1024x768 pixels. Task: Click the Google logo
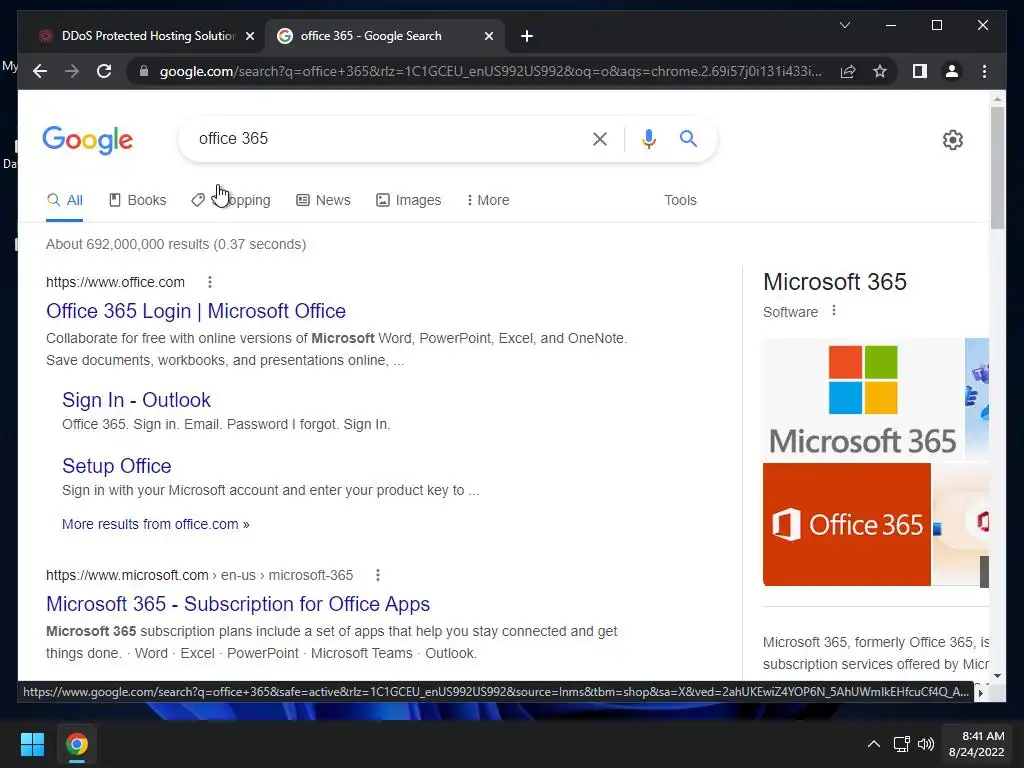pyautogui.click(x=88, y=140)
